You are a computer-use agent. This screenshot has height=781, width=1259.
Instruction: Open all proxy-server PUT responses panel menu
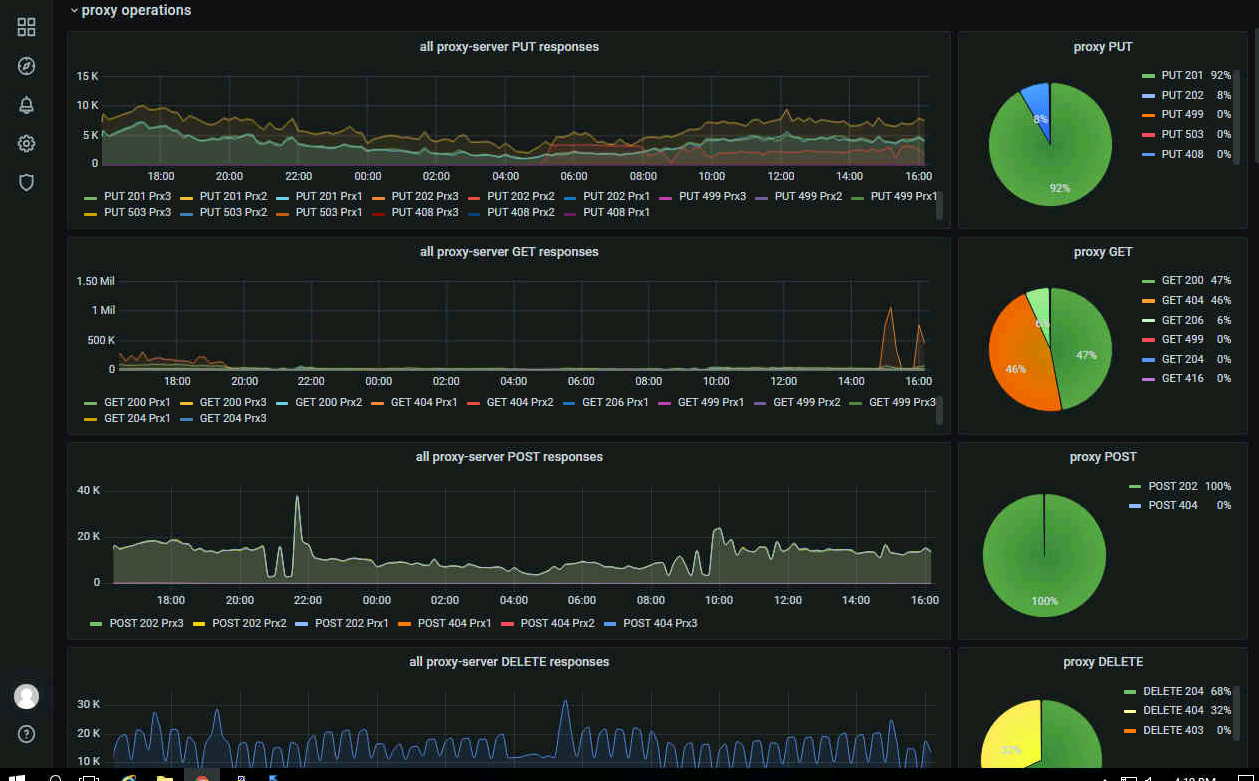coord(509,46)
